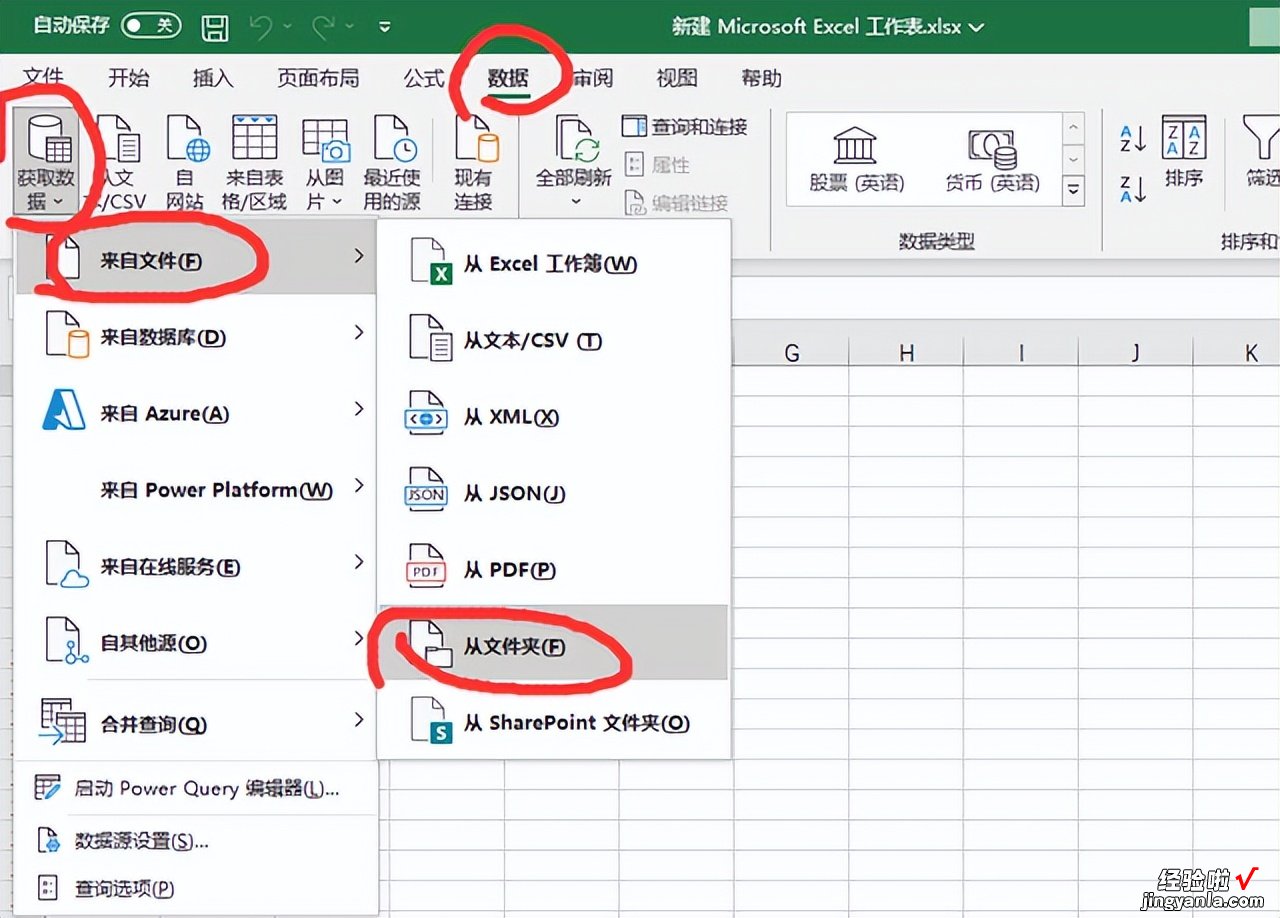Open the 文件 tab
This screenshot has width=1280, height=918.
coord(43,77)
